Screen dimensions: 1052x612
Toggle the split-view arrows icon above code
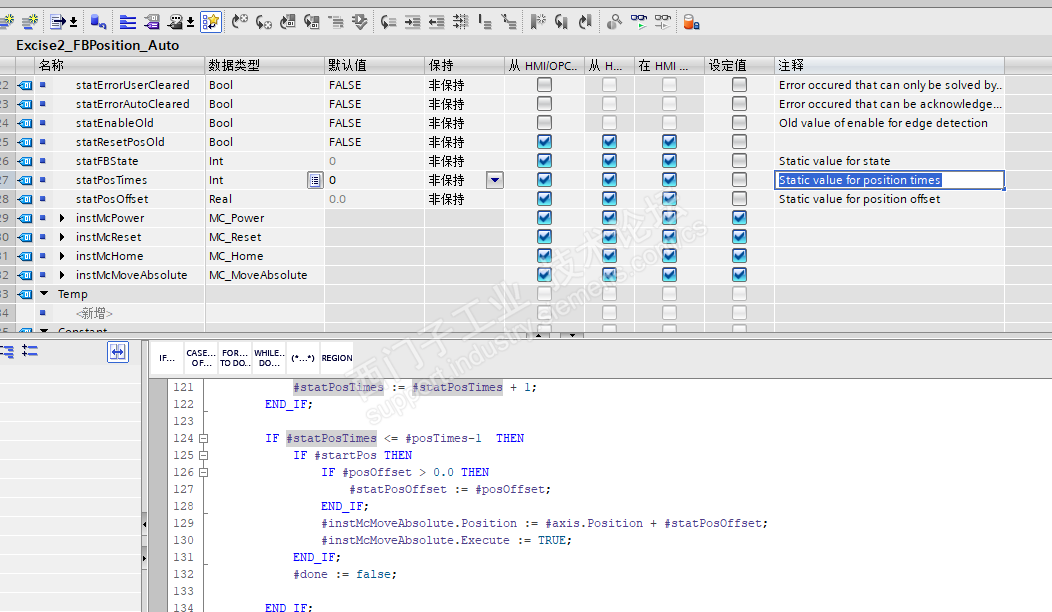coord(118,351)
